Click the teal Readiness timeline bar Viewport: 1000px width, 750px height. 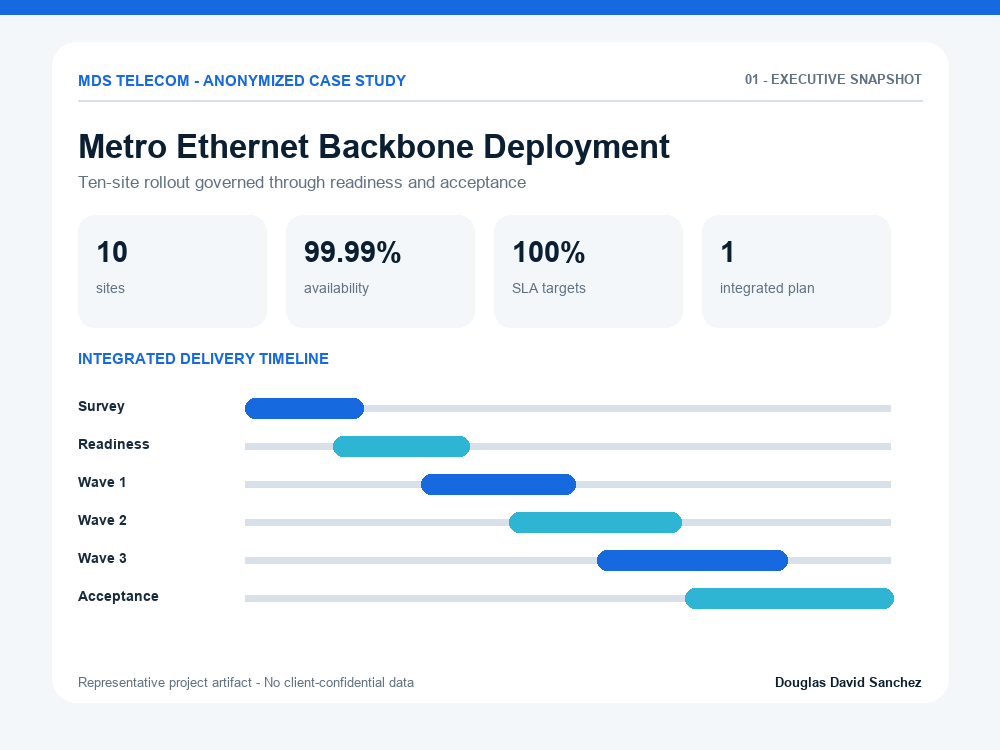tap(401, 446)
